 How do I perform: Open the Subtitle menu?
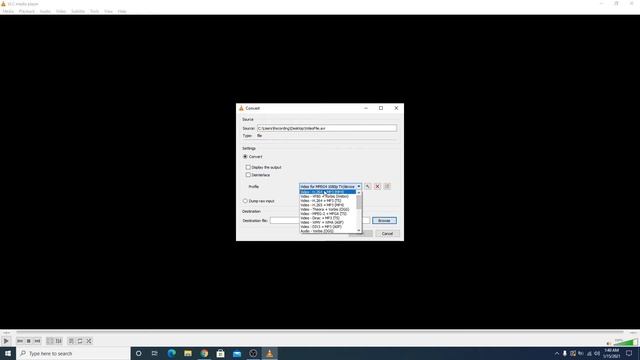click(78, 11)
